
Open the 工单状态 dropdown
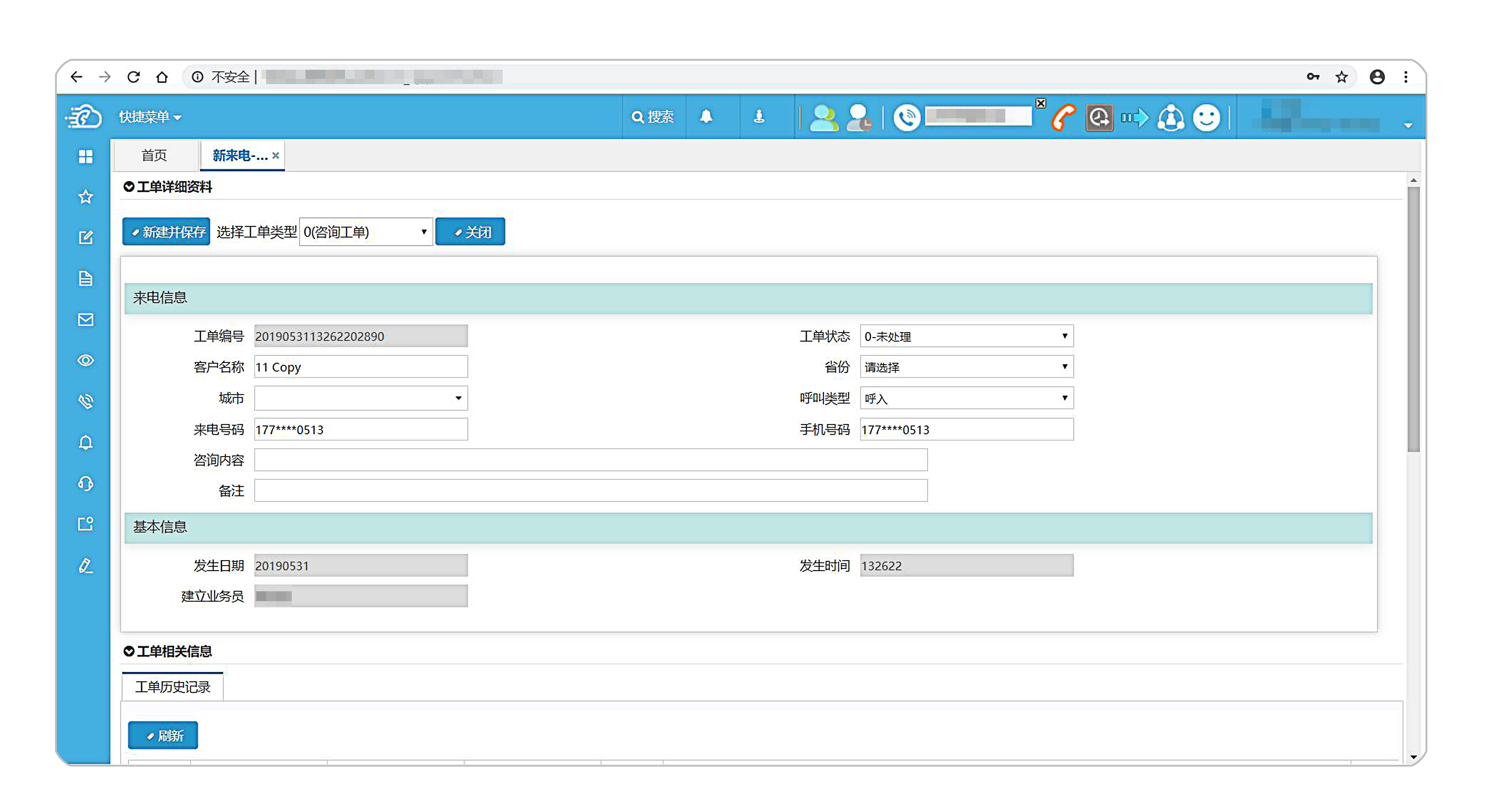[966, 336]
